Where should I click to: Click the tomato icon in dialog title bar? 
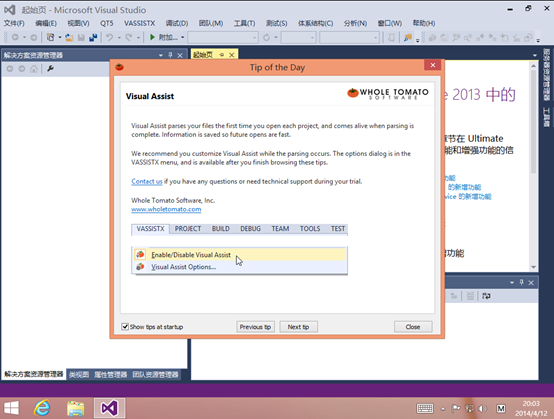[119, 67]
